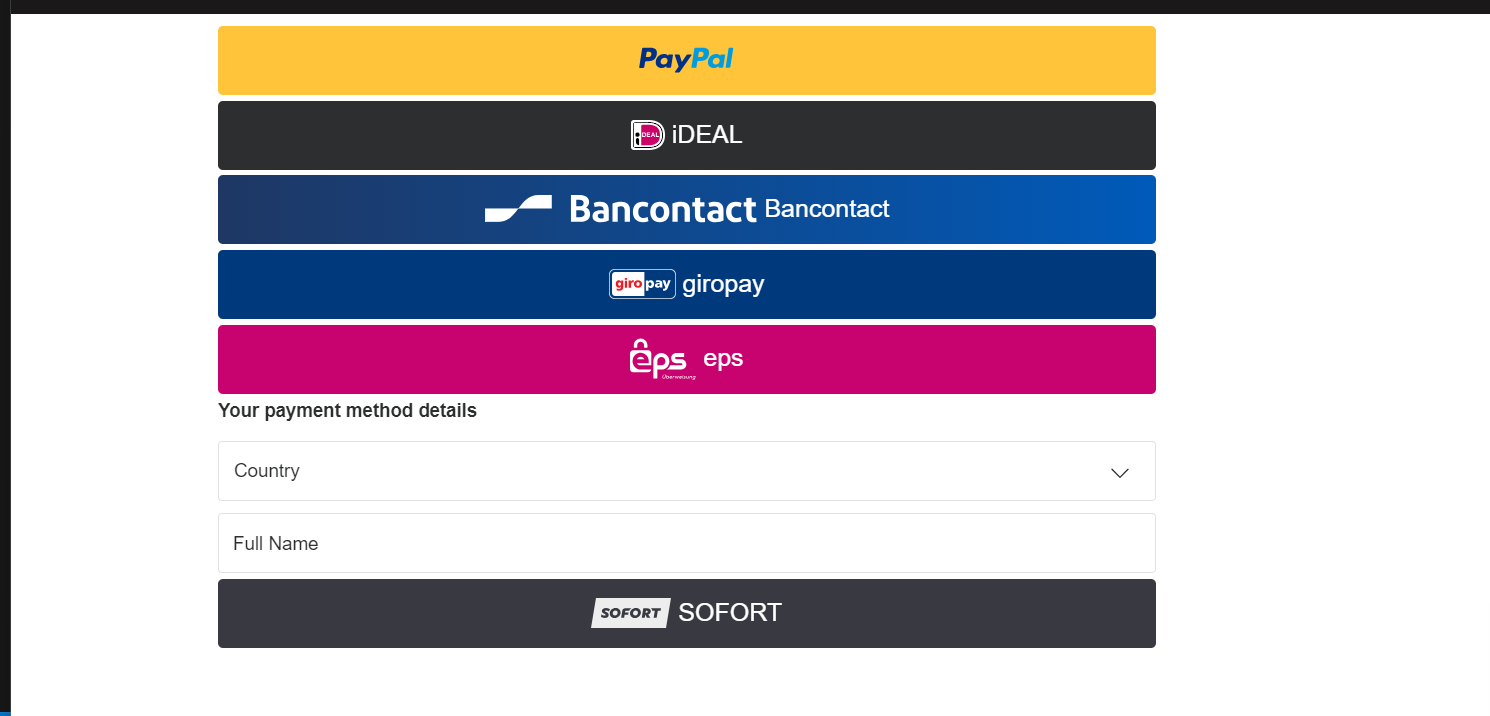Click the giropay logo badge
This screenshot has height=716, width=1490.
coord(642,284)
